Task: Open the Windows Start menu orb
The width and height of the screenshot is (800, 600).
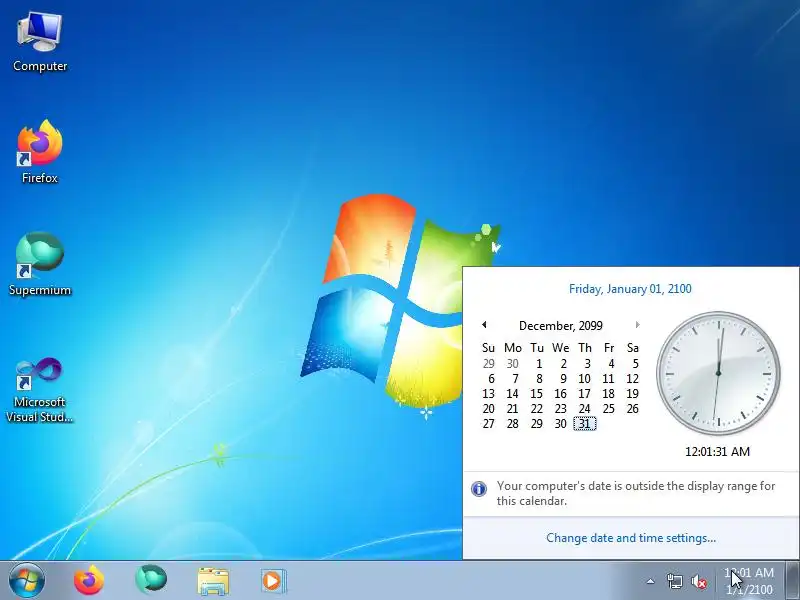Action: pyautogui.click(x=27, y=580)
